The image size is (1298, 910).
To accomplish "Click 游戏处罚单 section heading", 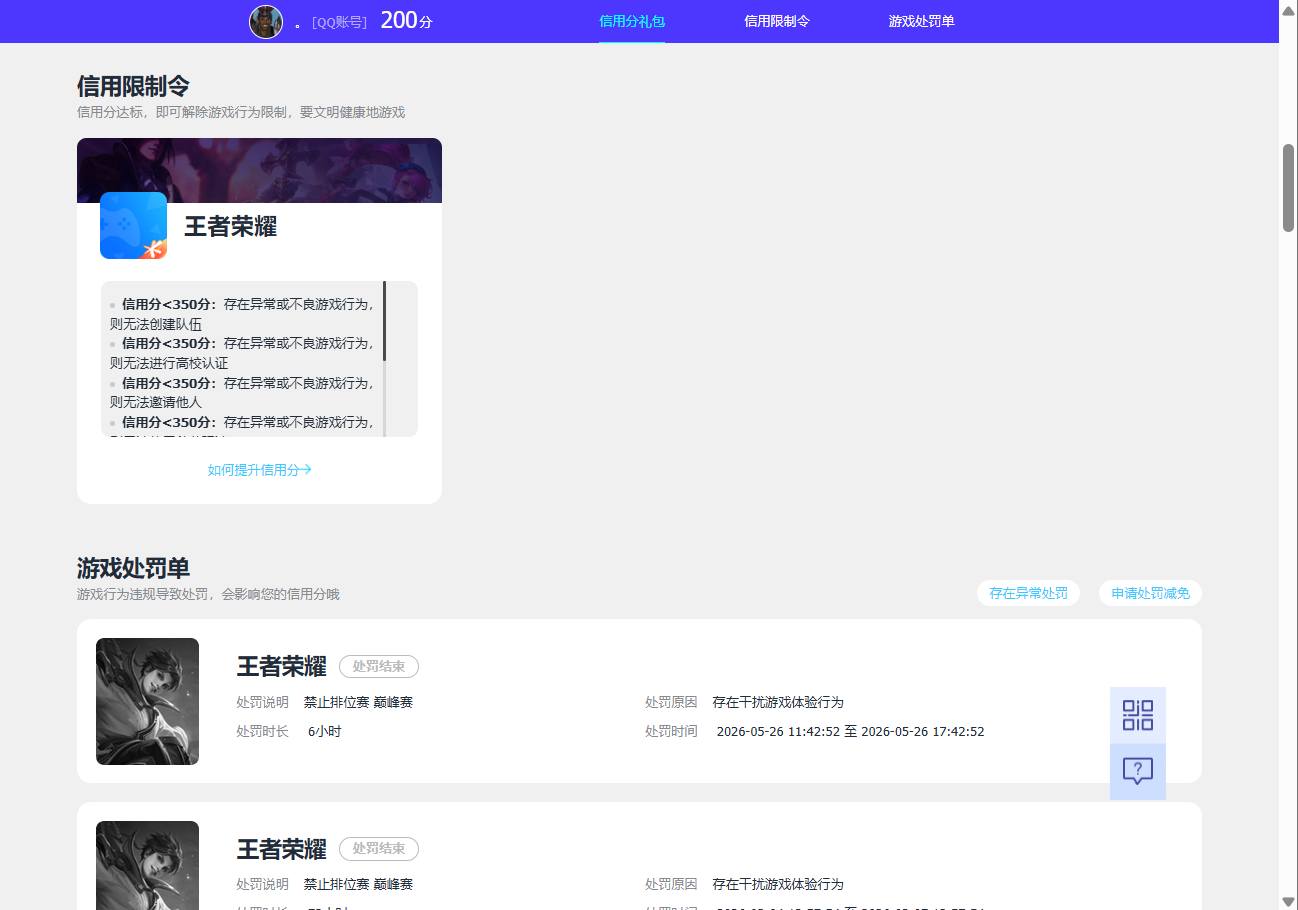I will click(133, 568).
